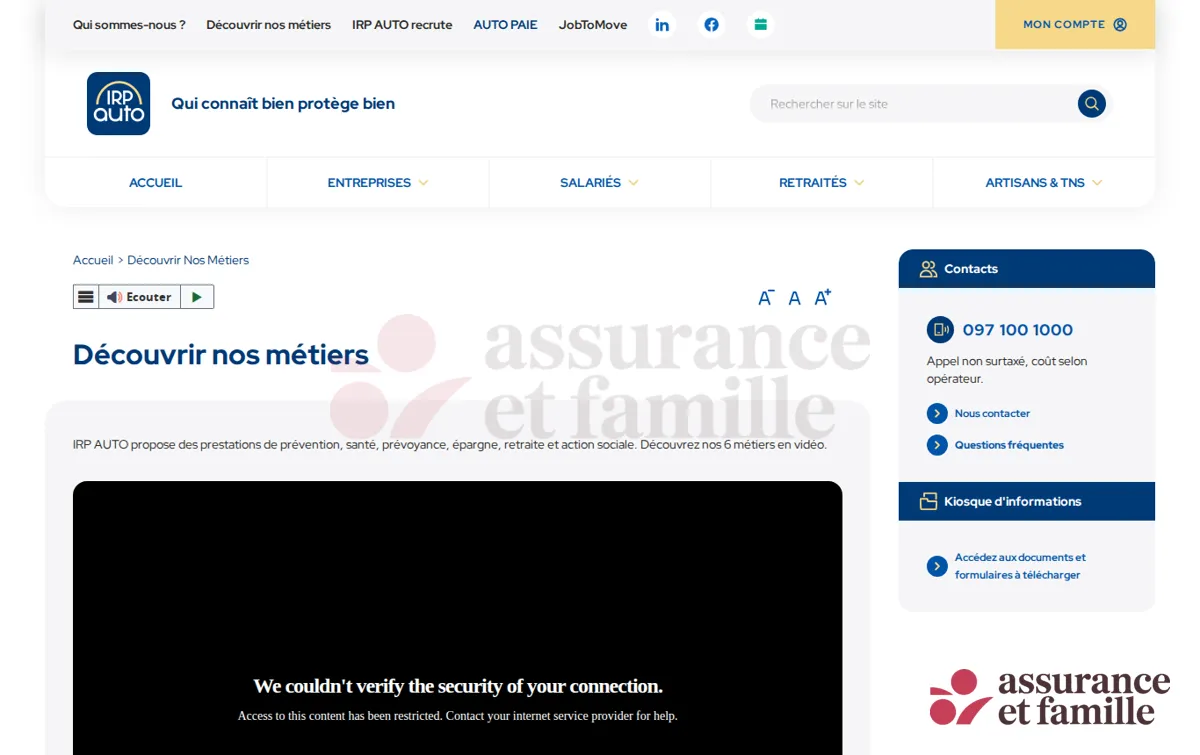Open the ReadSpeaker menu icon
Viewport: 1200px width, 755px height.
[86, 297]
